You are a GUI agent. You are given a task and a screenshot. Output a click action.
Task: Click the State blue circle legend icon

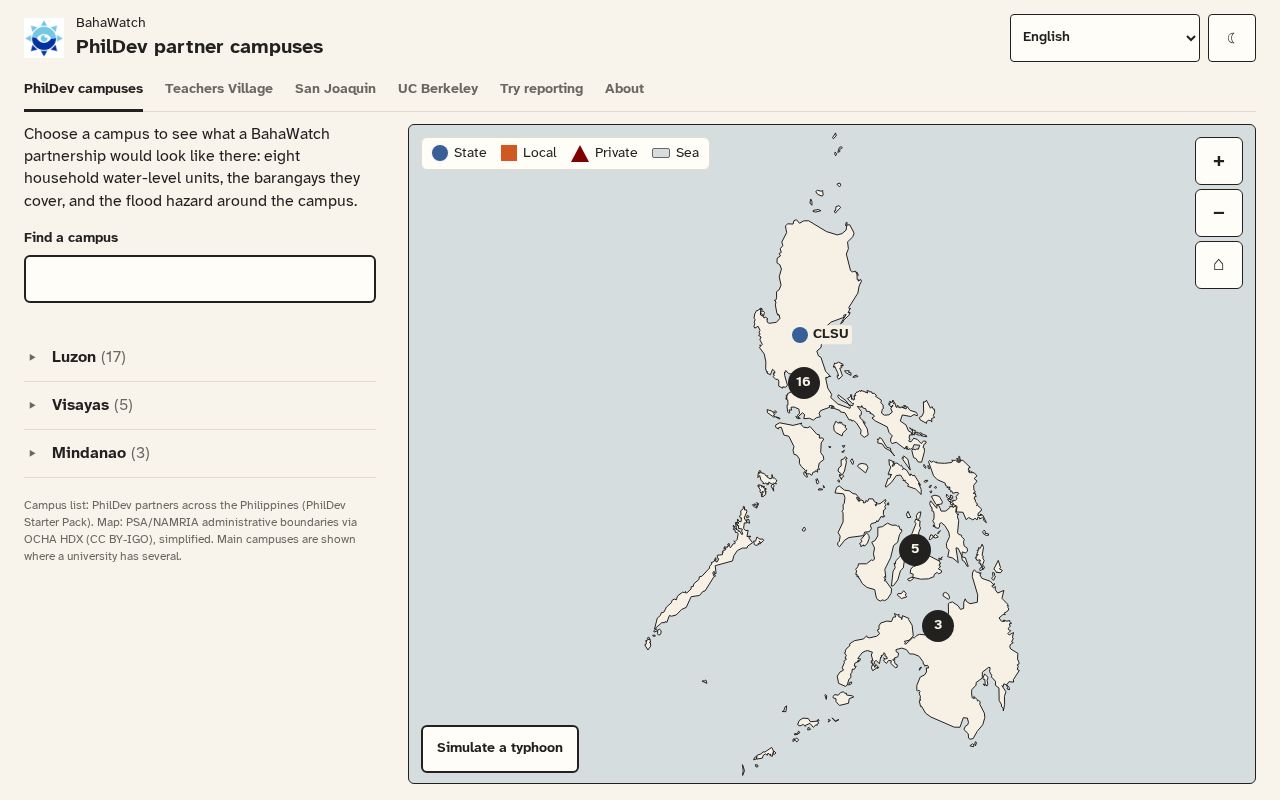(x=440, y=153)
